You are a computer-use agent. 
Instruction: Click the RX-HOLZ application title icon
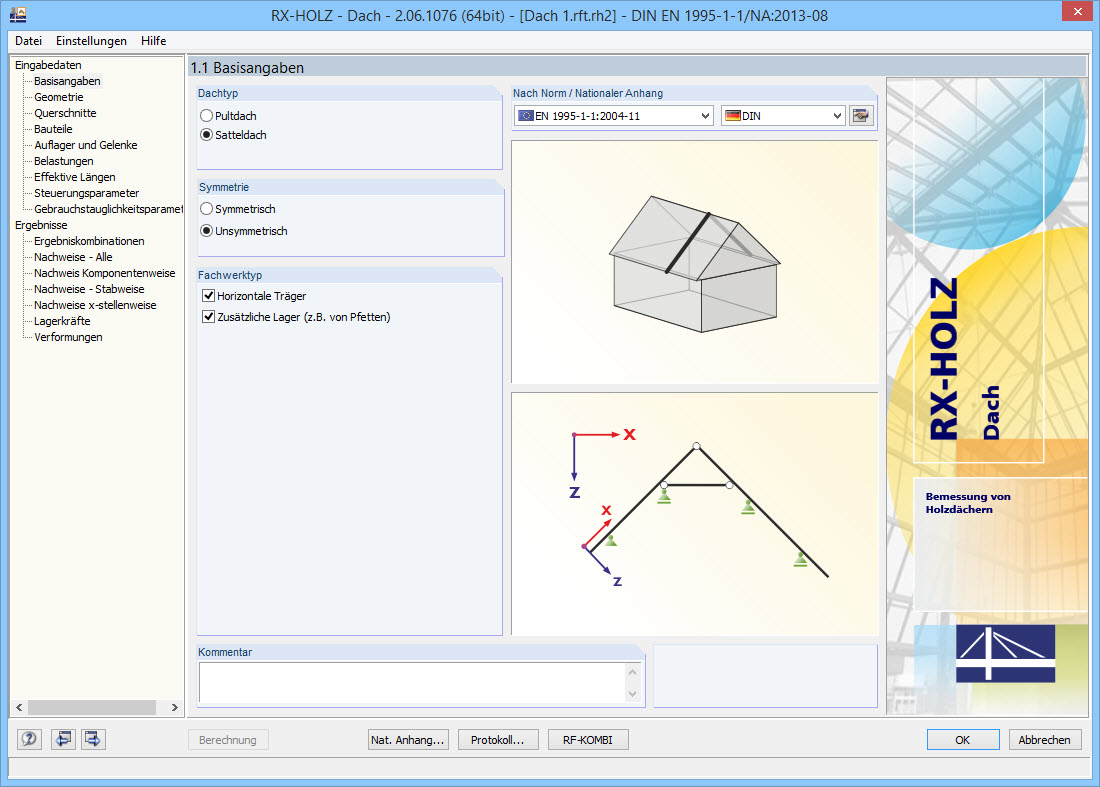[18, 14]
